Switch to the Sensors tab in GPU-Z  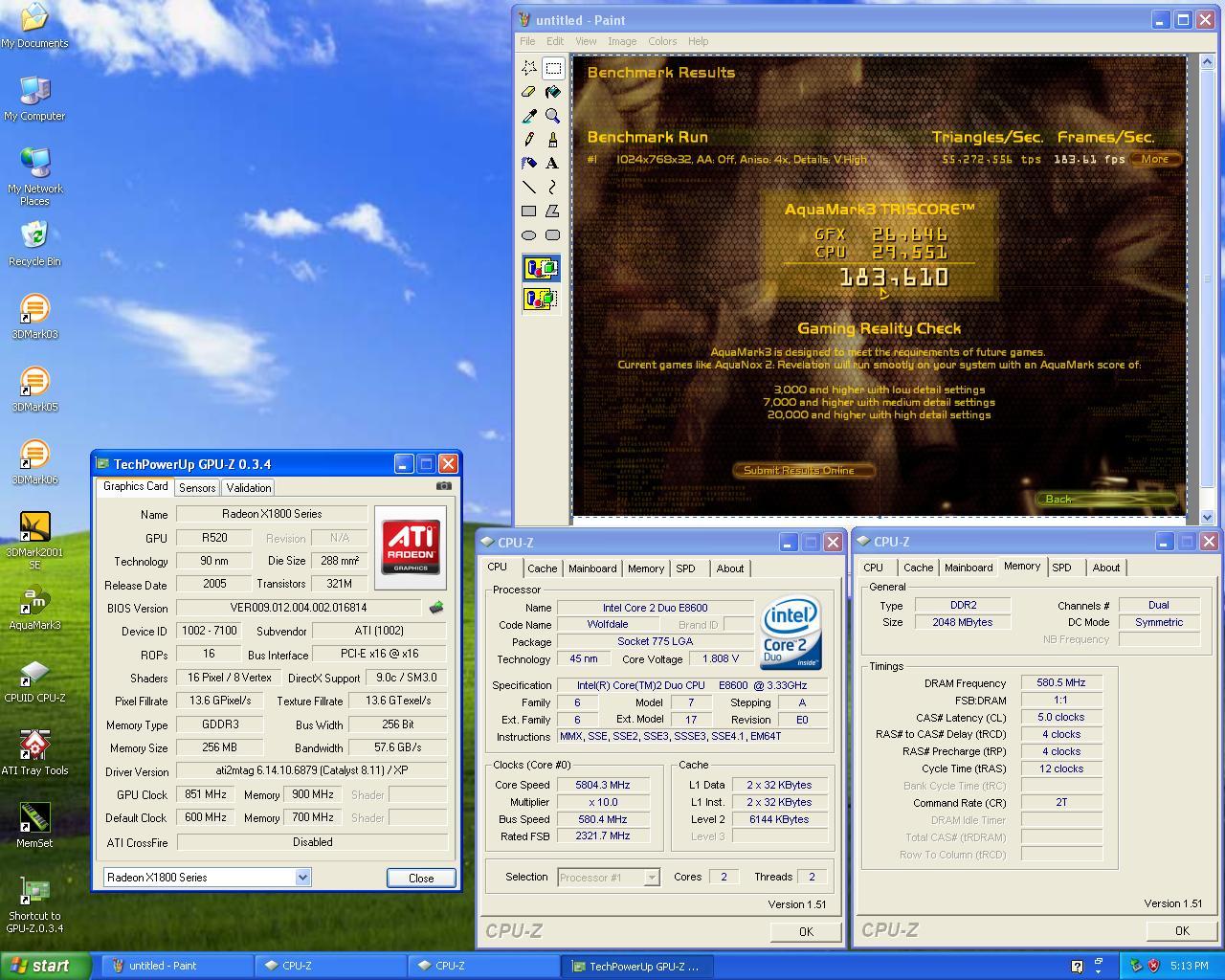tap(197, 488)
